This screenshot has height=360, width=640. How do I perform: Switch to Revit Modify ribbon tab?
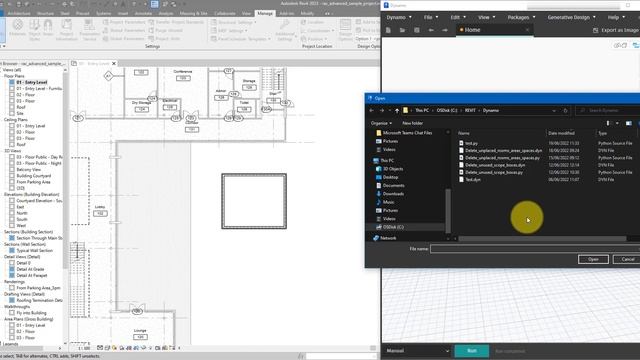click(x=307, y=13)
